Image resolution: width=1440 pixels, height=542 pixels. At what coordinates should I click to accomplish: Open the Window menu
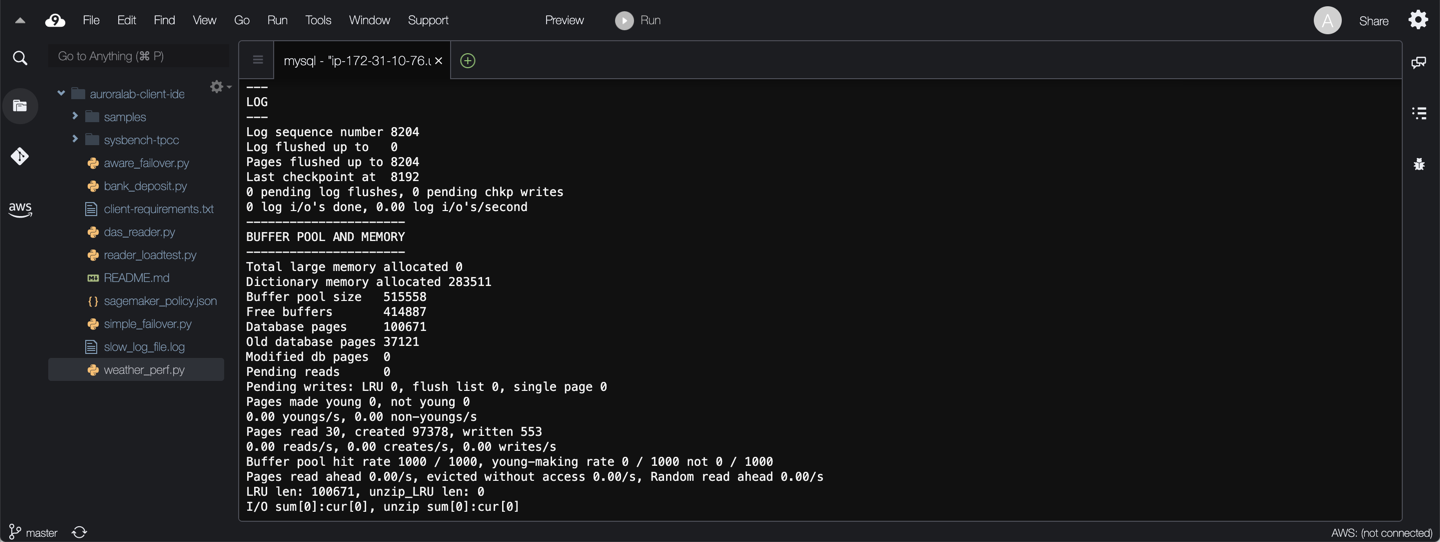tap(369, 20)
